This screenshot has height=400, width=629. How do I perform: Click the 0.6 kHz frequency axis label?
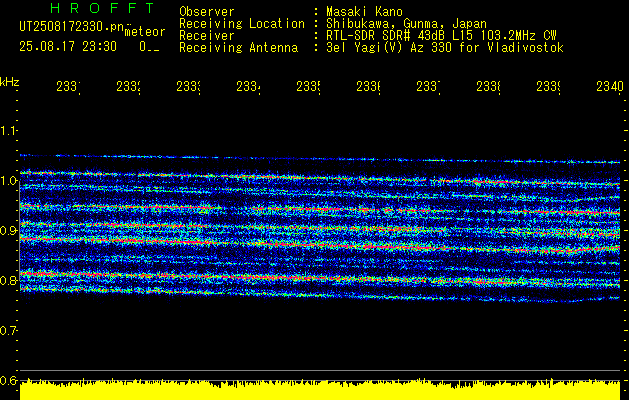click(8, 380)
